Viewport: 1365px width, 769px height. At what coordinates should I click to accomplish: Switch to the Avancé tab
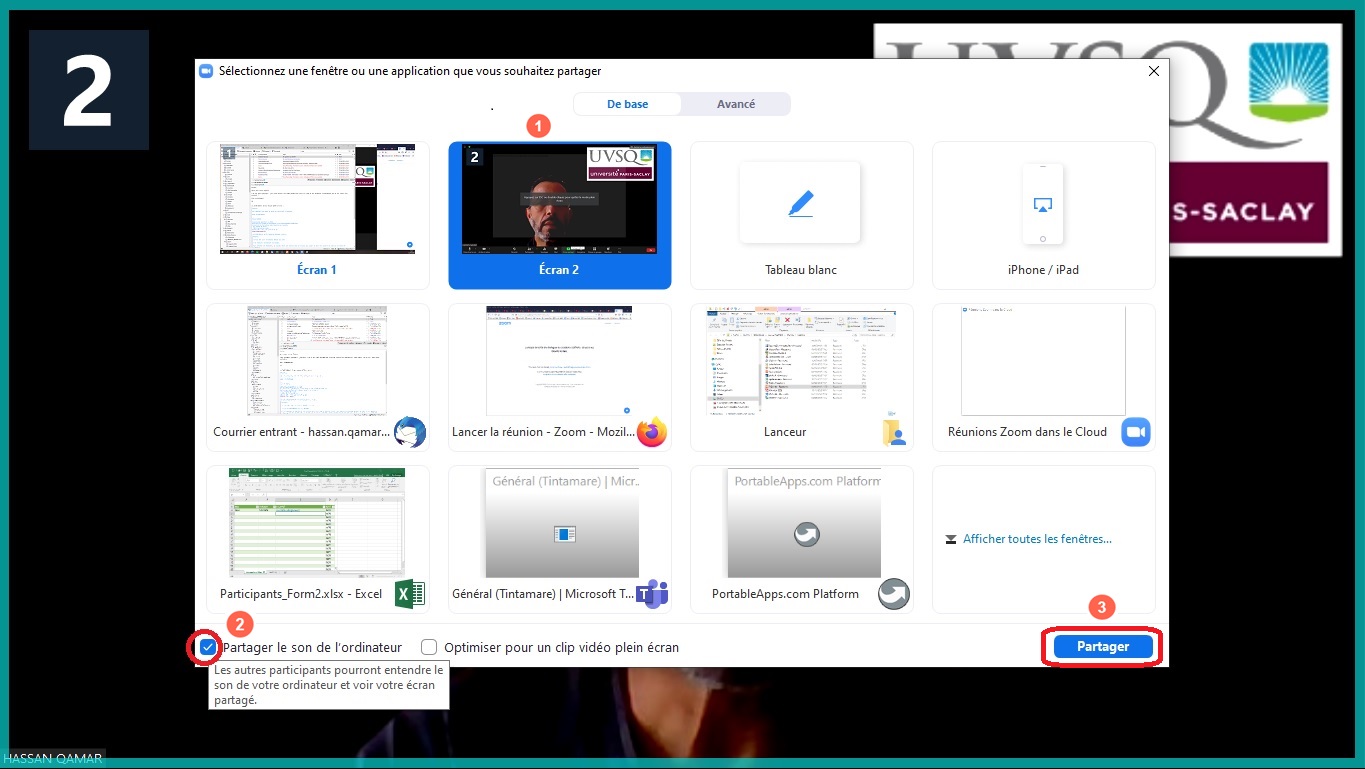[x=736, y=104]
